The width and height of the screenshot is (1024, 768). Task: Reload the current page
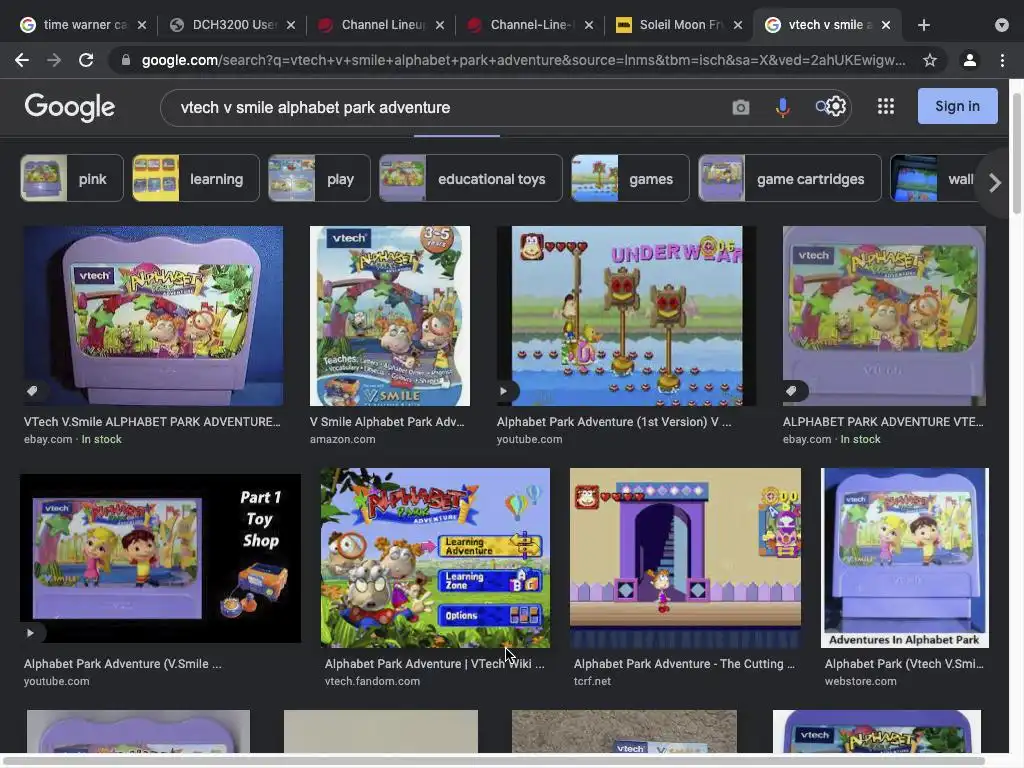(86, 60)
